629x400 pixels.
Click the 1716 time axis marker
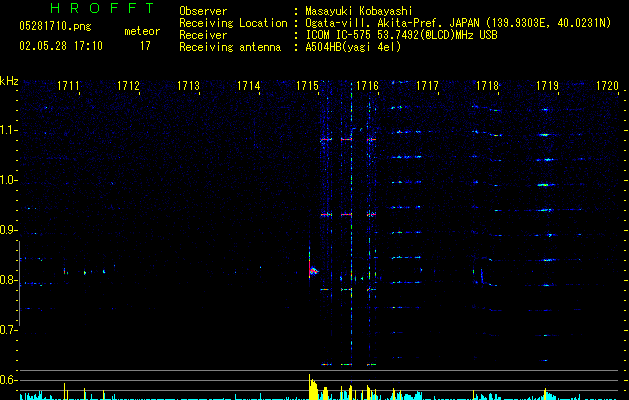367,86
